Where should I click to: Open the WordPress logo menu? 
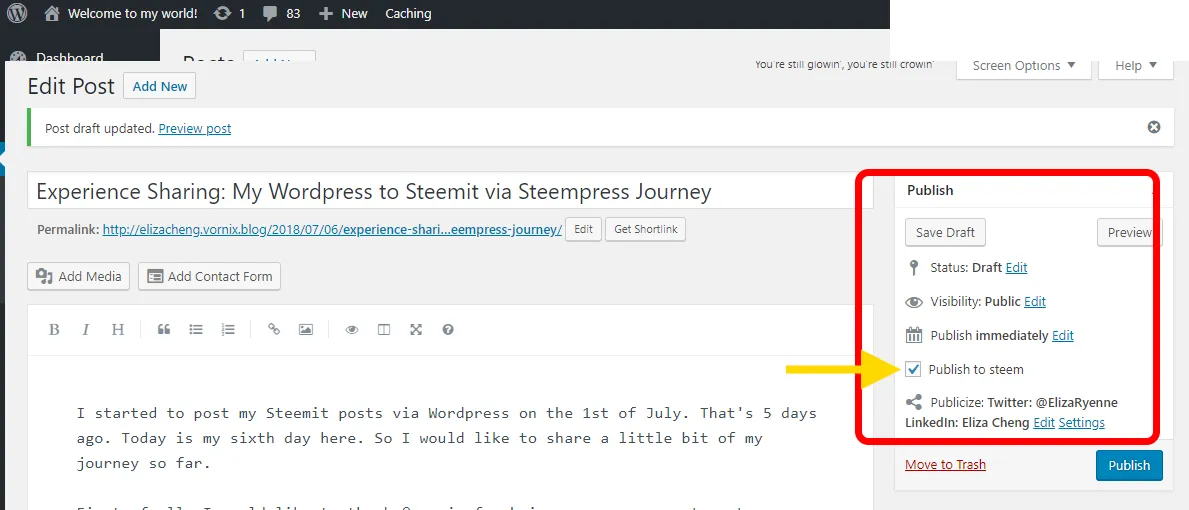coord(17,14)
